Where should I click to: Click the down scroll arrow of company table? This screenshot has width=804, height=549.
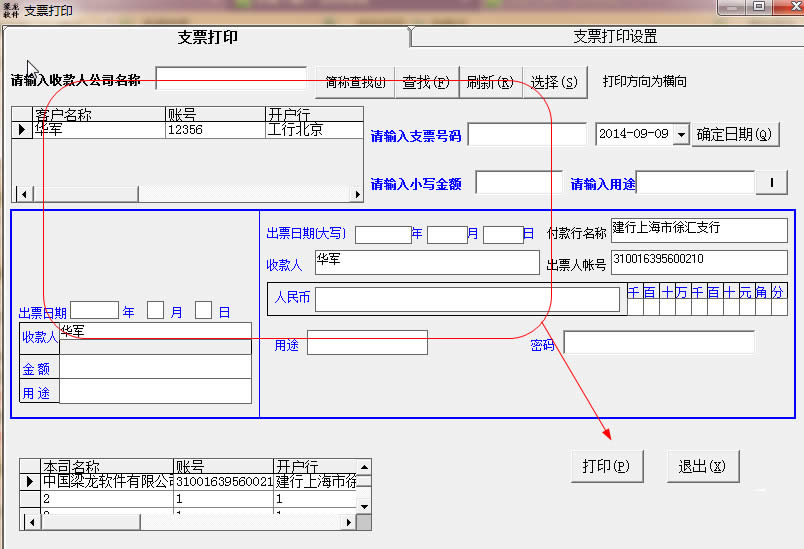point(364,506)
